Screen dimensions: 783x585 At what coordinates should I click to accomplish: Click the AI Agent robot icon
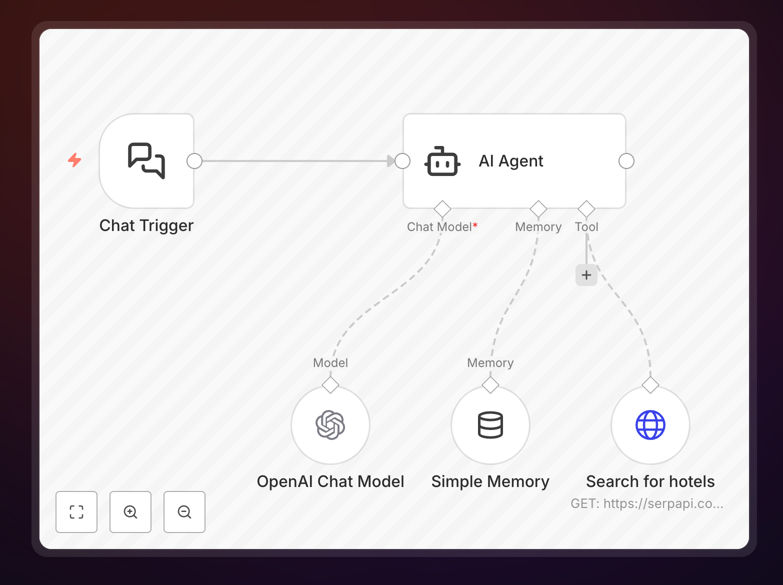[x=442, y=161]
